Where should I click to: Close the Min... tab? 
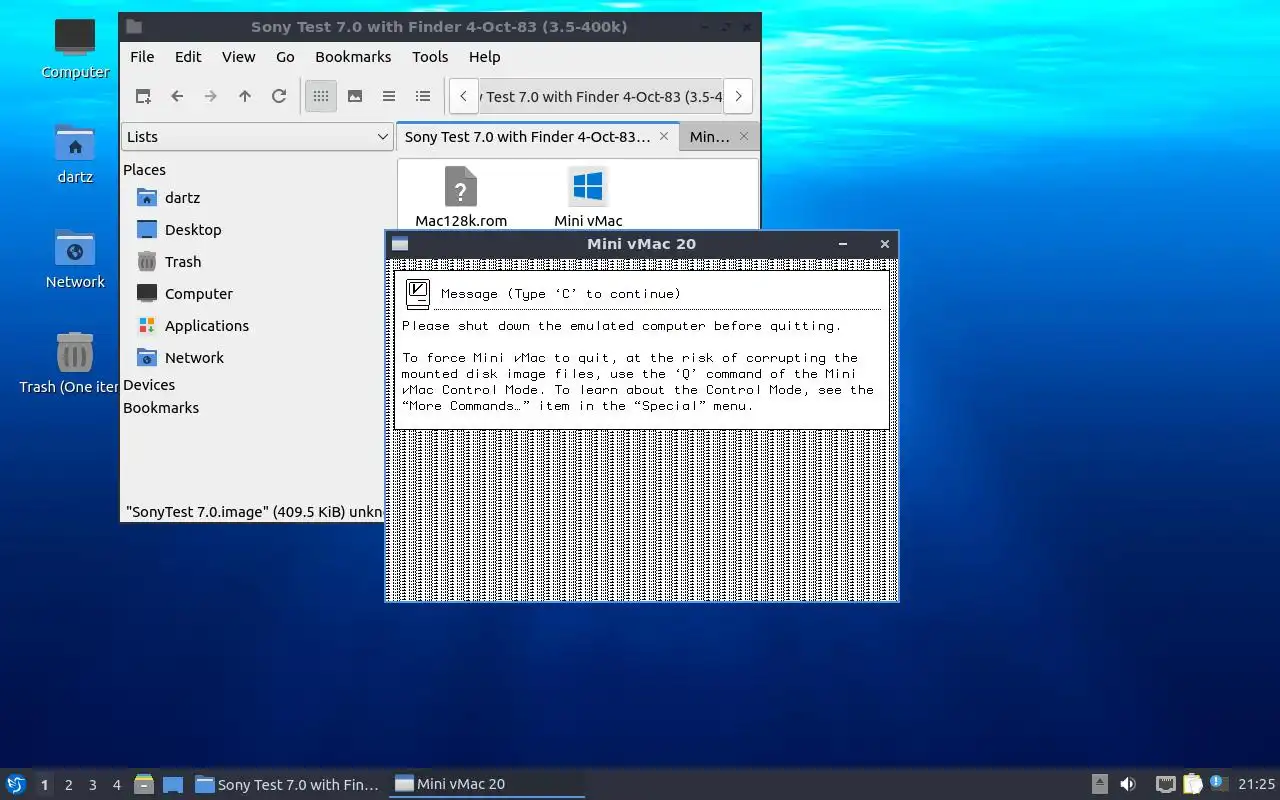pyautogui.click(x=744, y=136)
